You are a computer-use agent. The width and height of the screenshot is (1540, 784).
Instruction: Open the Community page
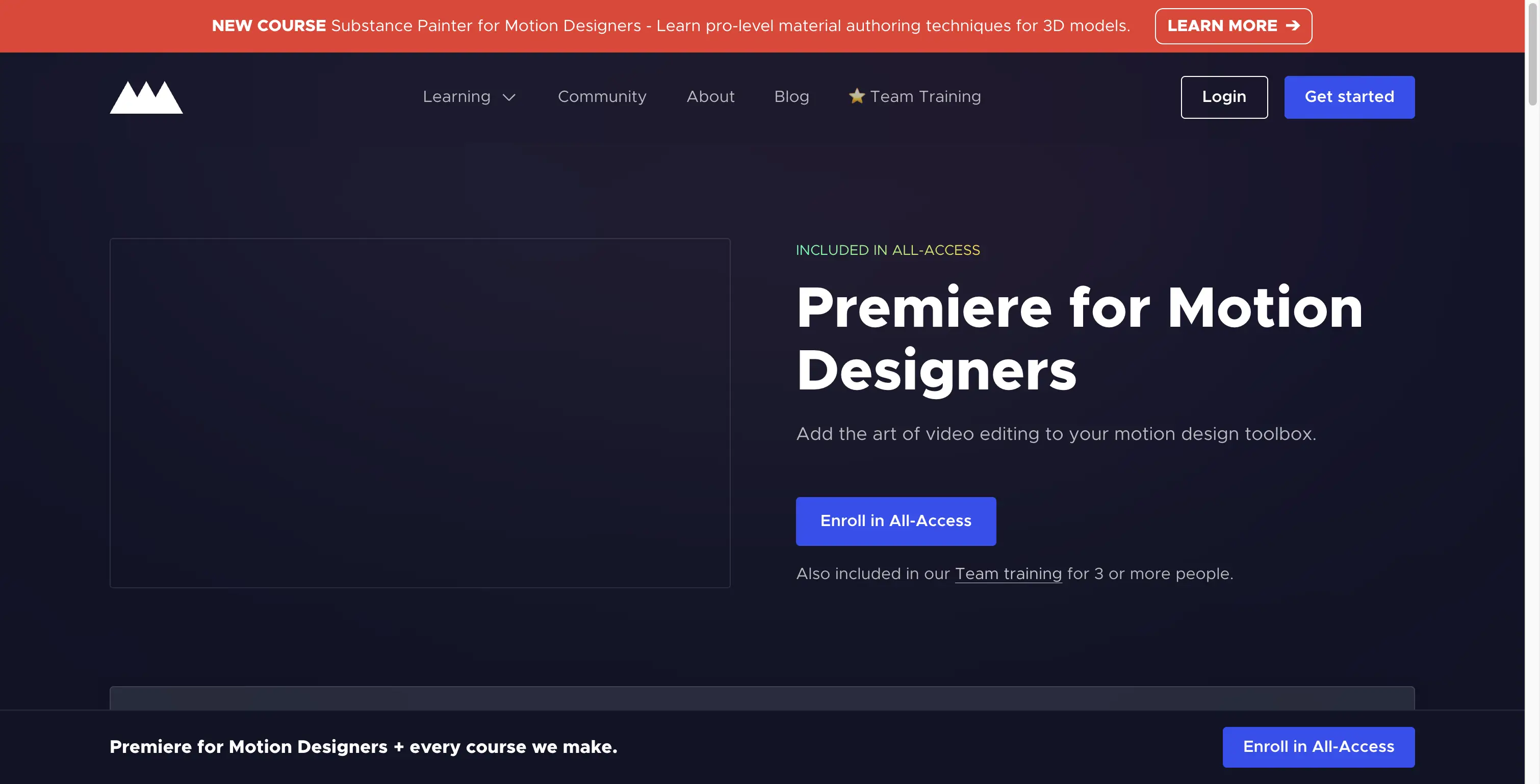click(602, 97)
